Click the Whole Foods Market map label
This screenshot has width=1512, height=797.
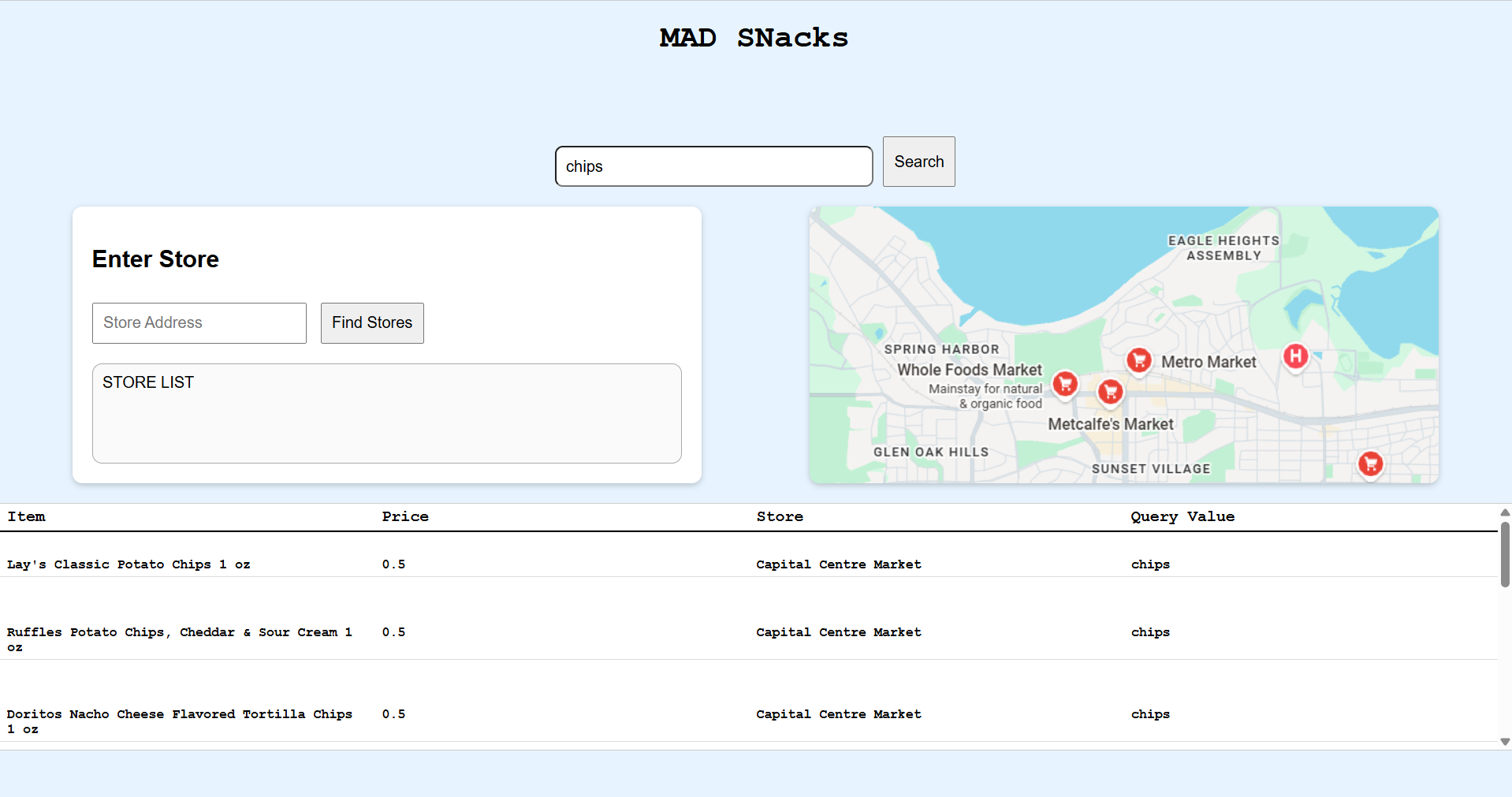[970, 370]
